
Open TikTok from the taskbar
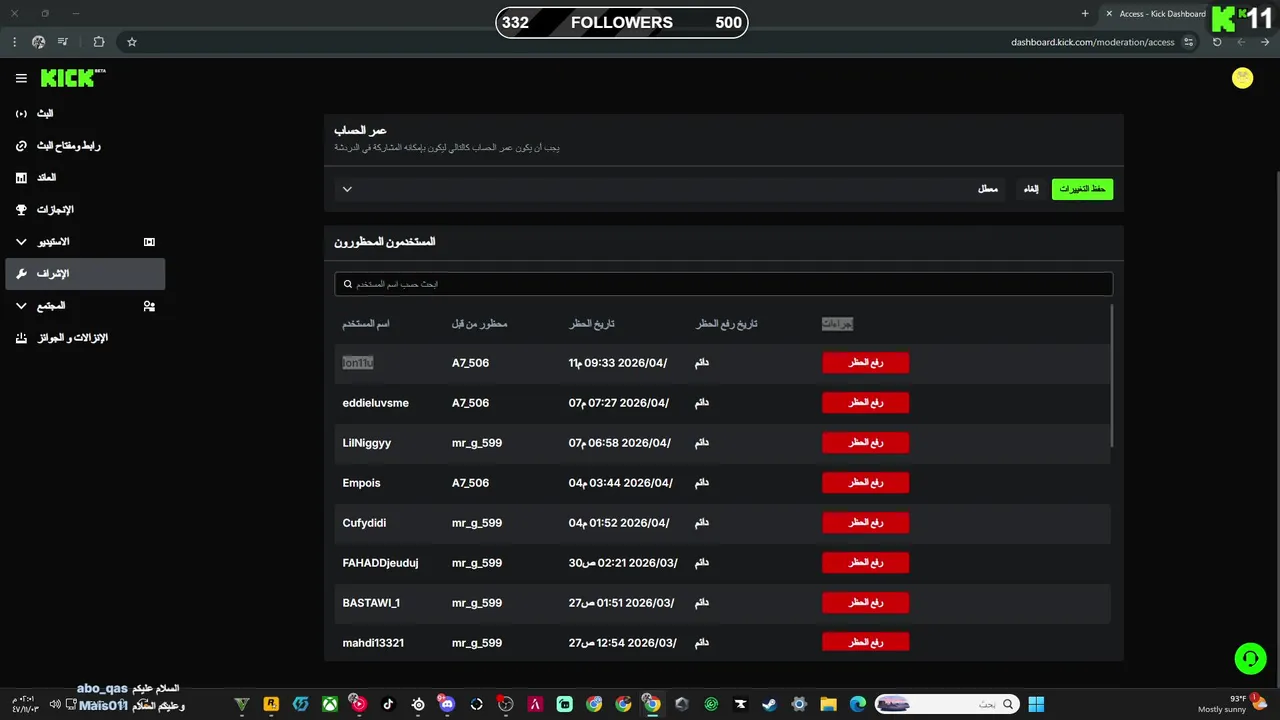point(388,704)
